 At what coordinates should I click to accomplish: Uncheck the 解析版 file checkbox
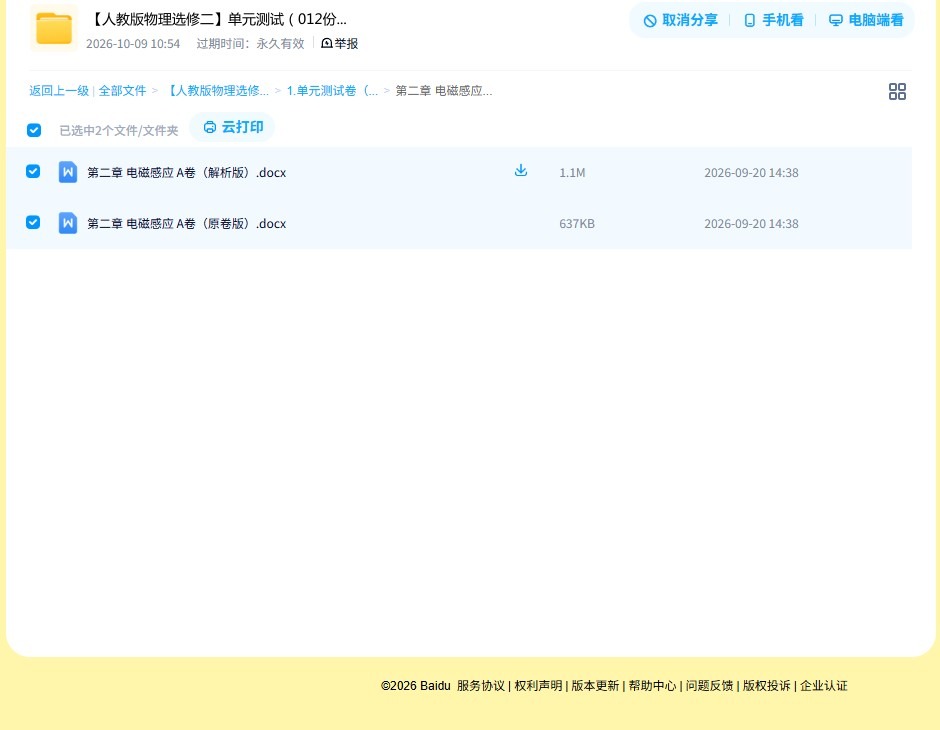(x=33, y=171)
